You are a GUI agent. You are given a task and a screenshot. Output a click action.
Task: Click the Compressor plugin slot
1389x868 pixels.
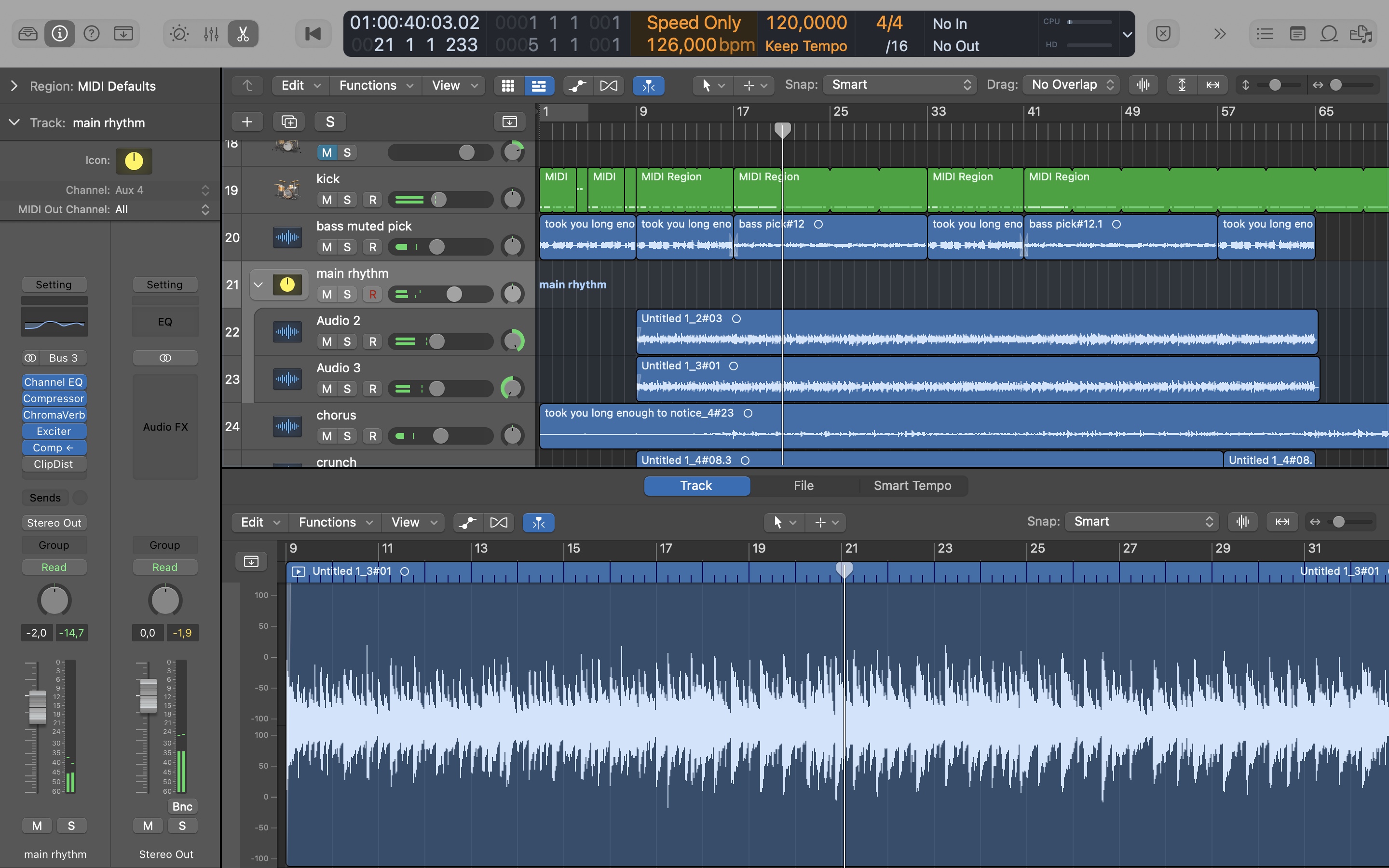click(x=54, y=398)
